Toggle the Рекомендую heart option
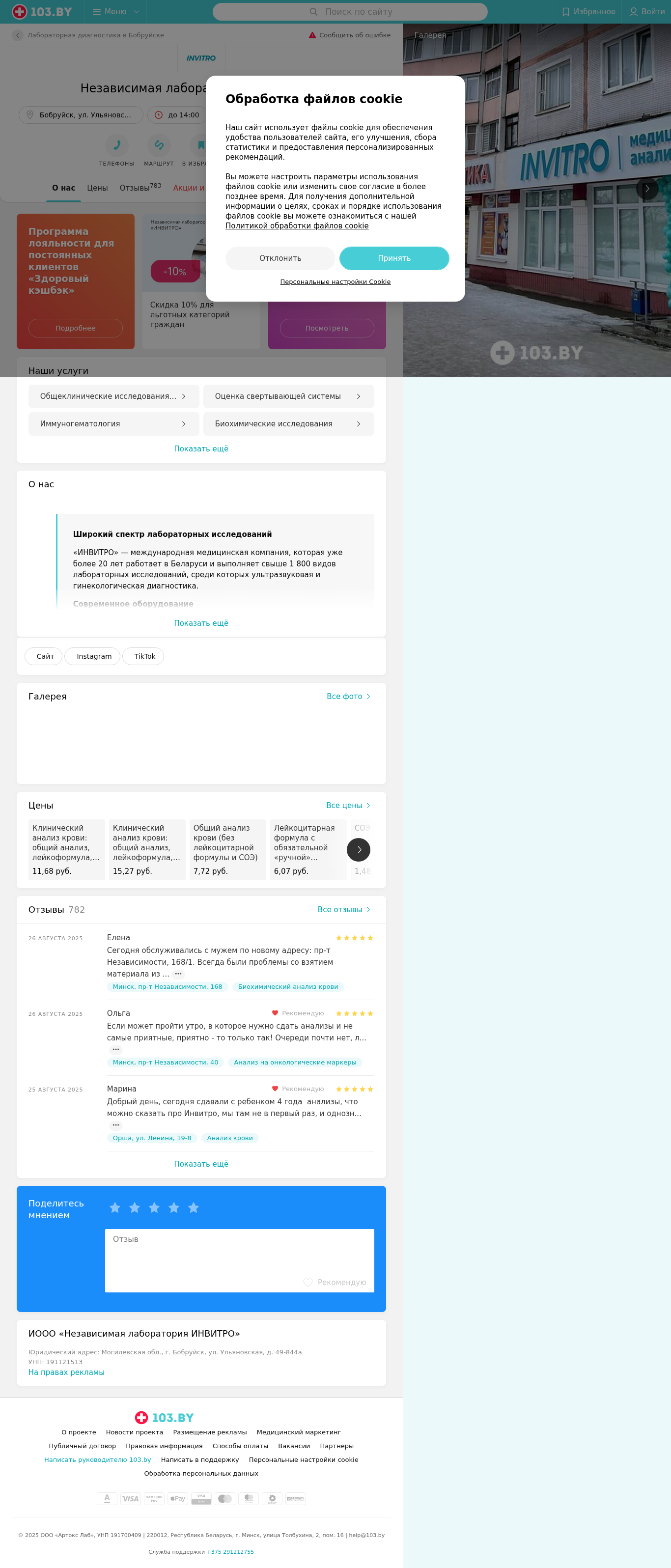 tap(335, 1282)
